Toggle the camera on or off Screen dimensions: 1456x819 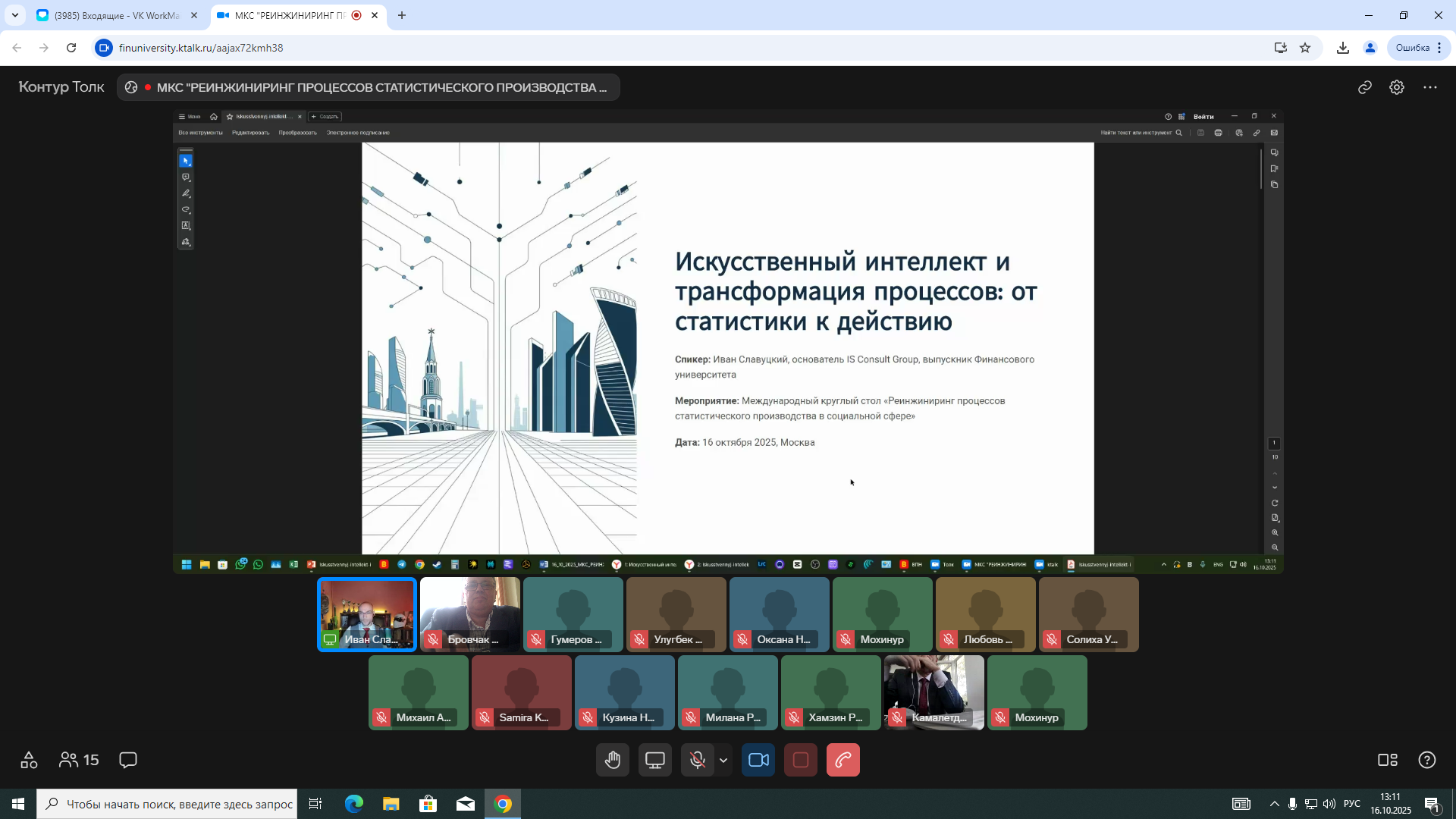click(758, 760)
